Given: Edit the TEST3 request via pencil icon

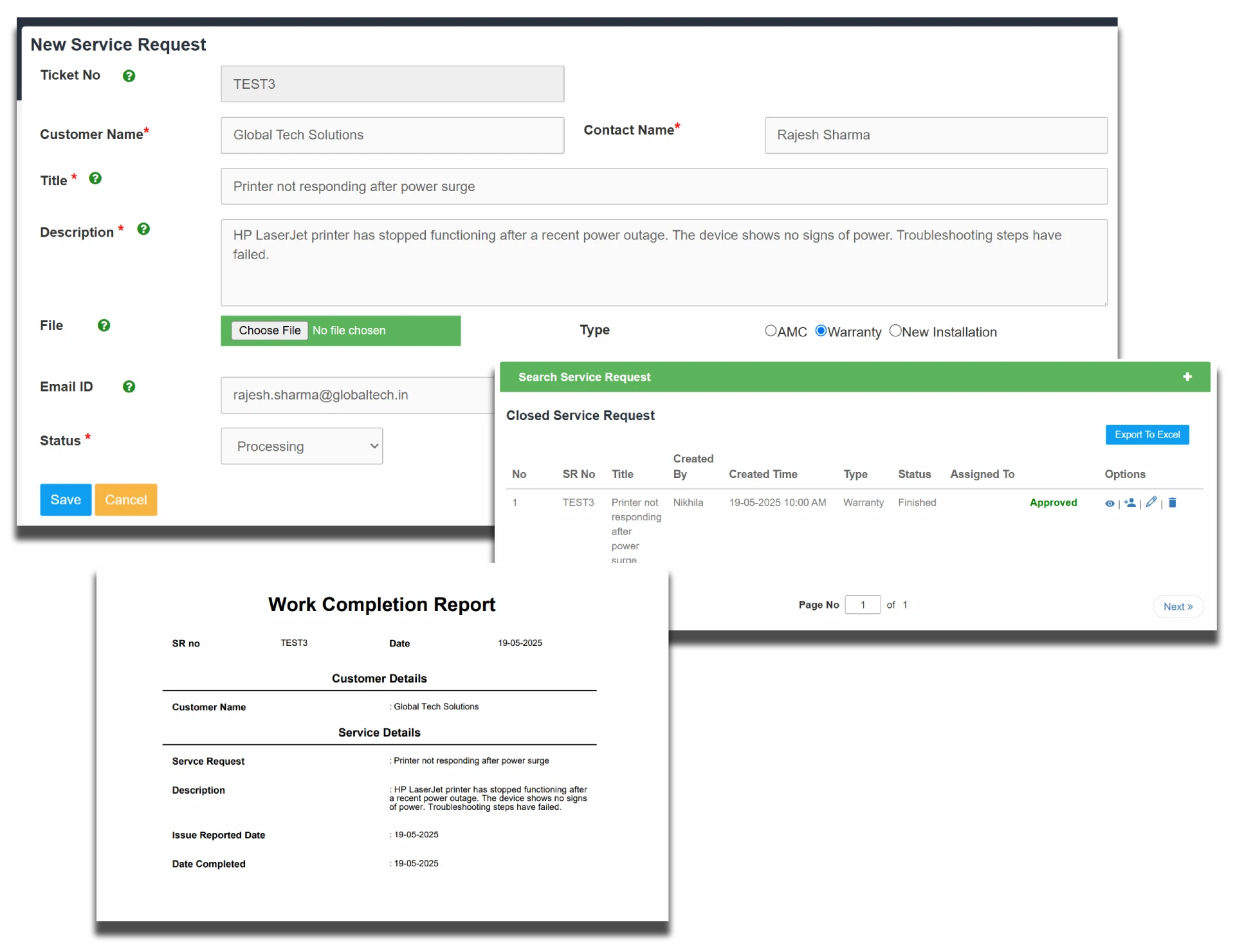Looking at the screenshot, I should click(1151, 502).
